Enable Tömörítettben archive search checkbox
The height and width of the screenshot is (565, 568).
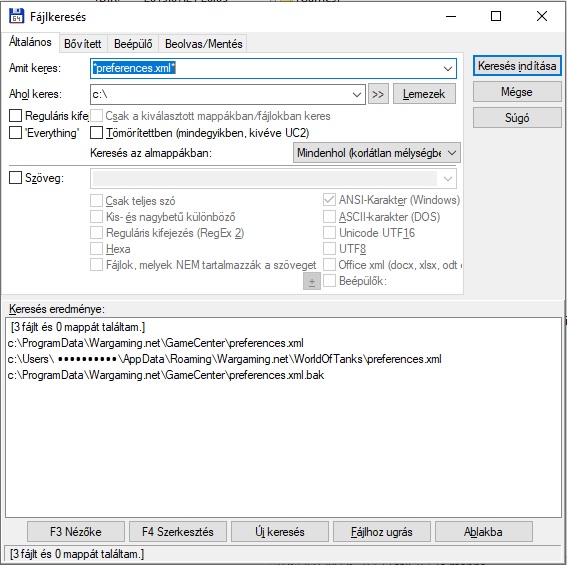[96, 133]
